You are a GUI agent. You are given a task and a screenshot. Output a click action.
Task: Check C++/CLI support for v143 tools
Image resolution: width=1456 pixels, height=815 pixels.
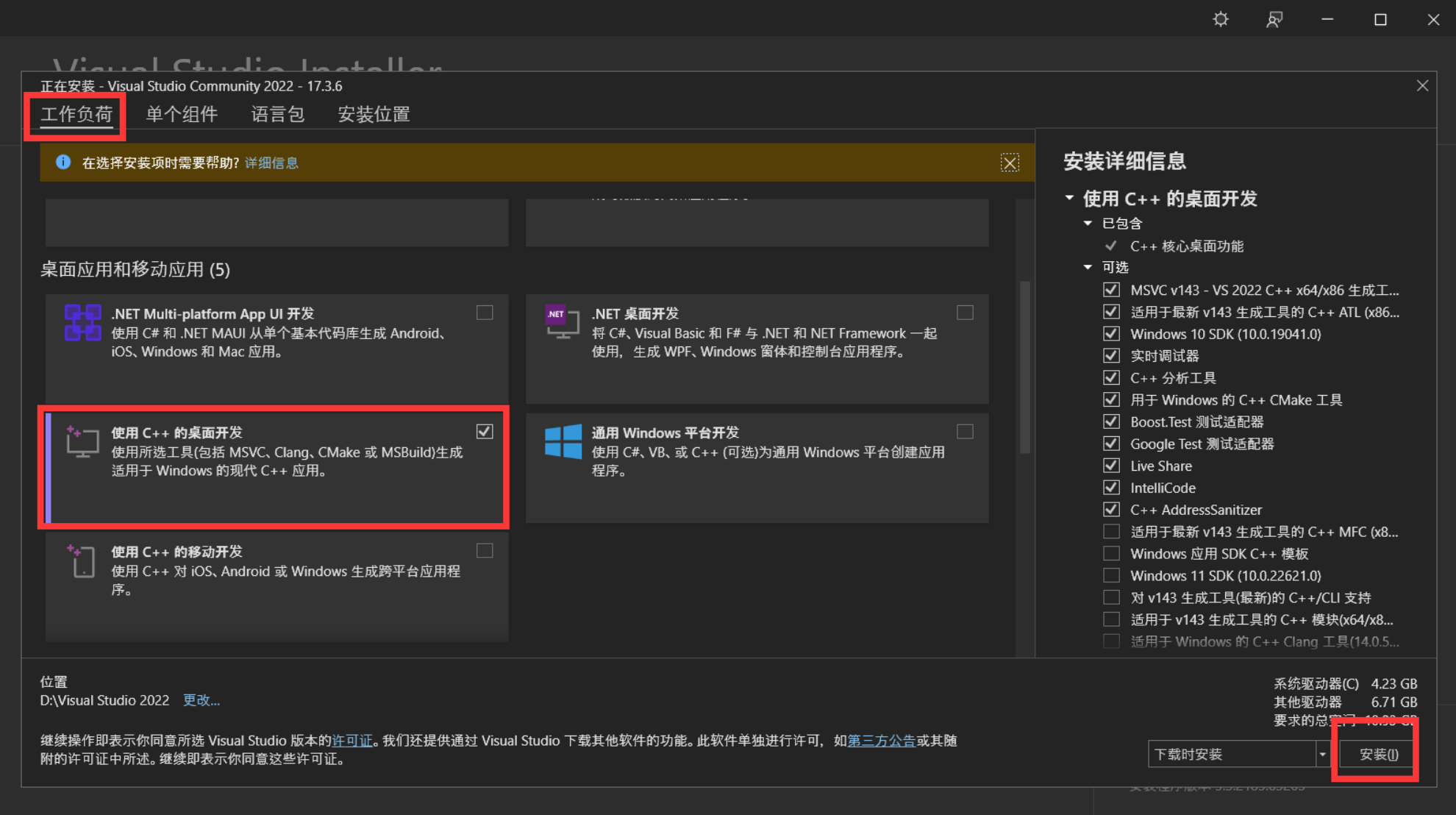point(1111,597)
